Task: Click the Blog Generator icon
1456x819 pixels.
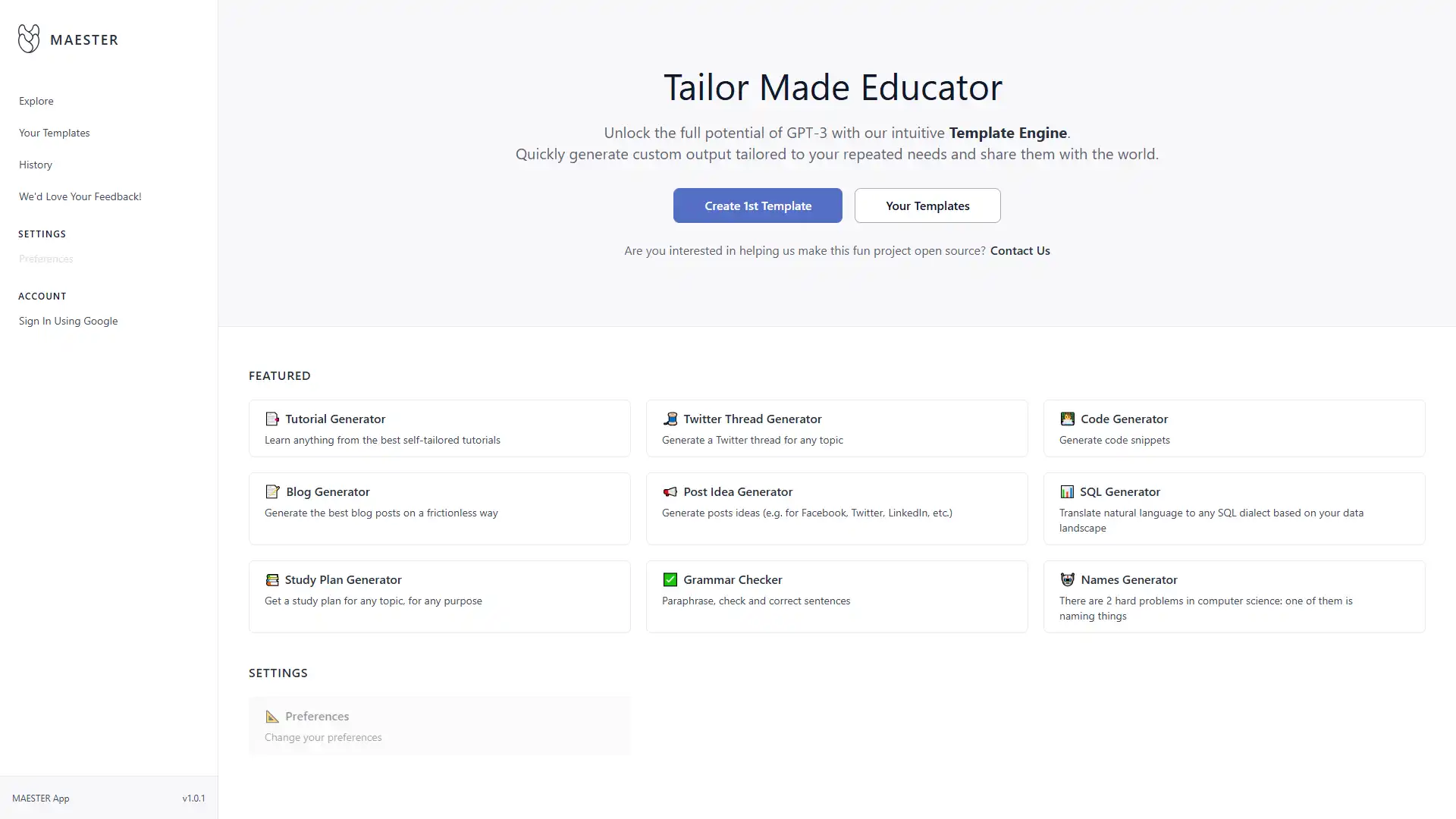Action: pos(272,491)
